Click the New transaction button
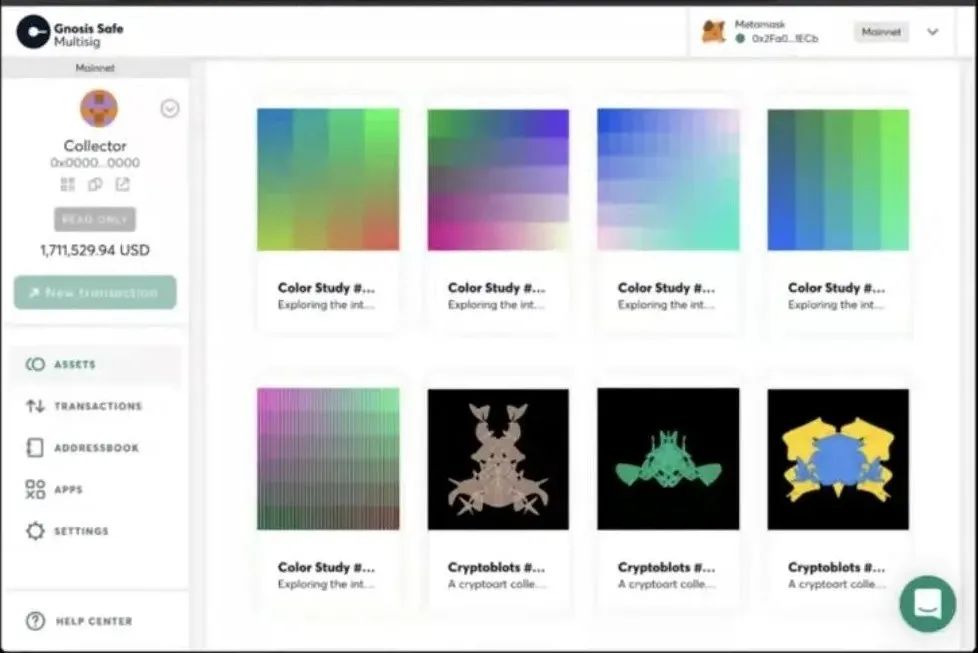The width and height of the screenshot is (978, 653). 95,292
